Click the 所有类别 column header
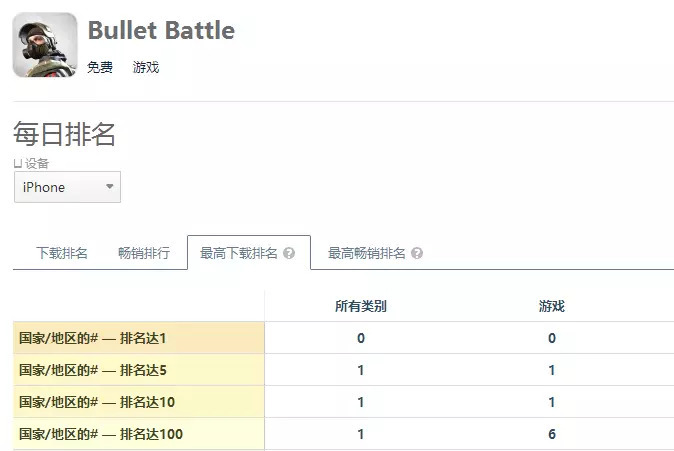Image resolution: width=674 pixels, height=451 pixels. (361, 306)
